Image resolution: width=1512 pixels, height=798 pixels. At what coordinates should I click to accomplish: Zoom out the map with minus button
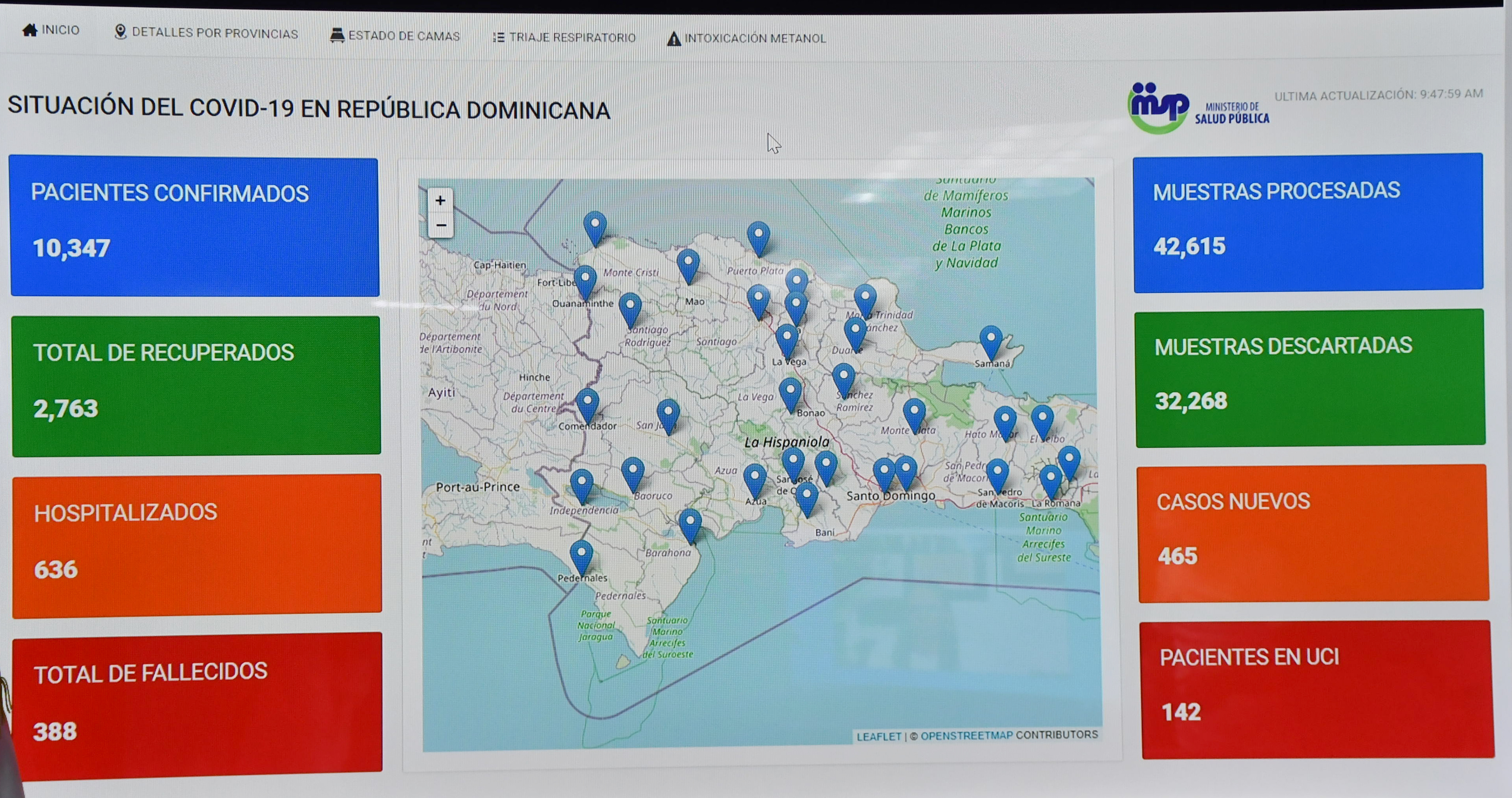click(441, 225)
